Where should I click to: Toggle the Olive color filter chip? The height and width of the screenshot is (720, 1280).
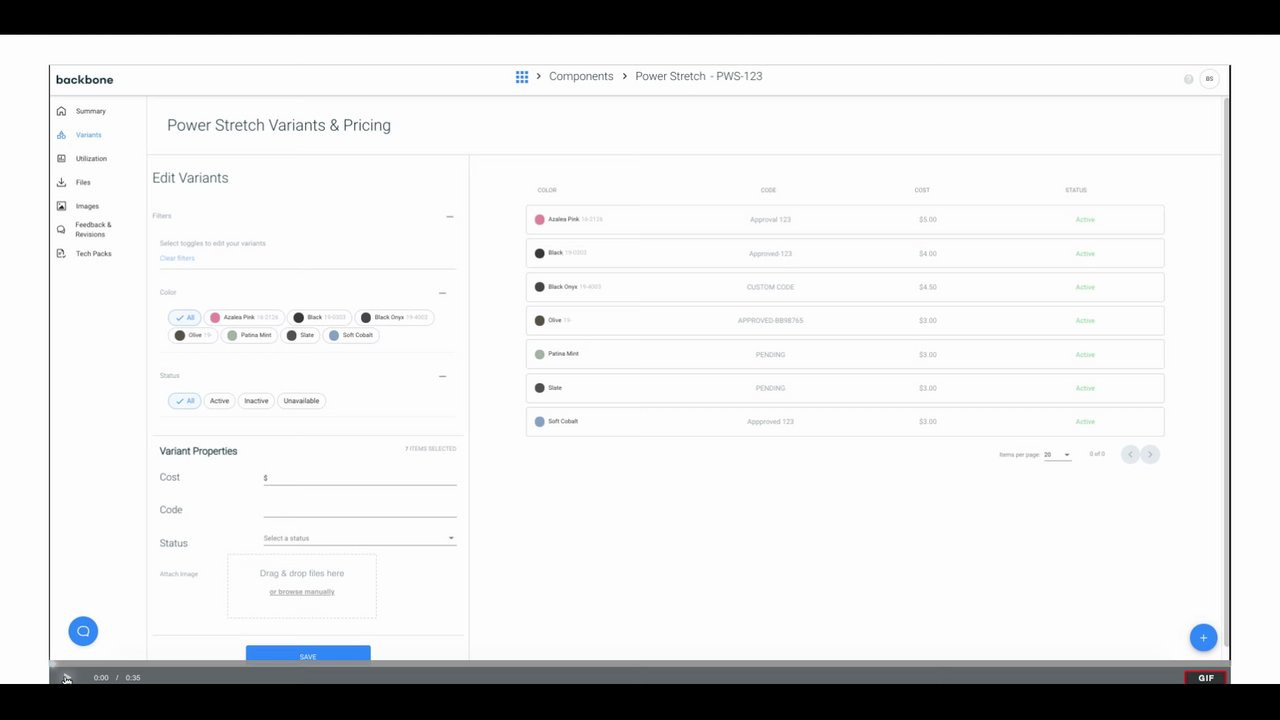(x=192, y=335)
